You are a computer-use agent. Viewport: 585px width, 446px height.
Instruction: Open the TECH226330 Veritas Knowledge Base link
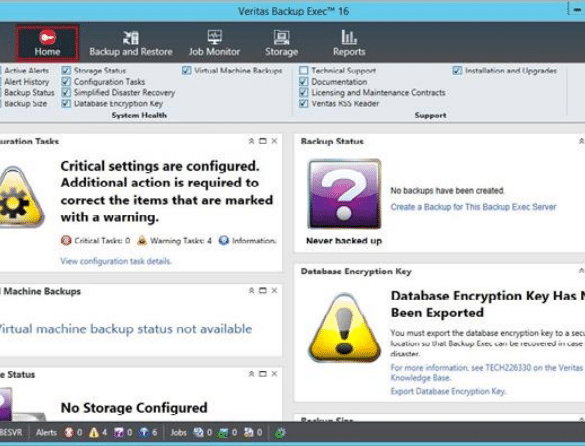point(487,372)
